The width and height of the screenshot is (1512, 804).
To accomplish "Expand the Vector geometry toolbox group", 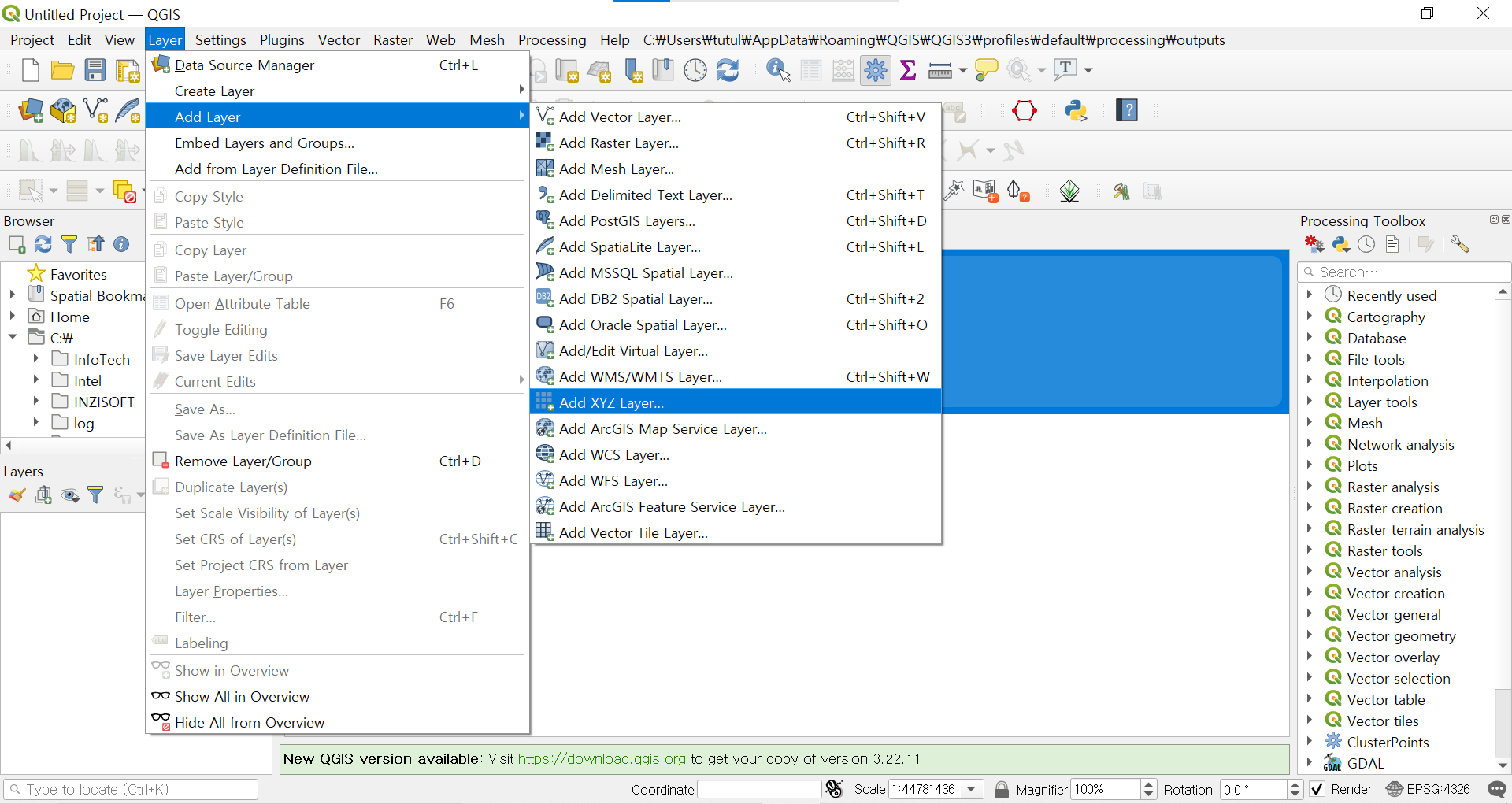I will coord(1309,635).
